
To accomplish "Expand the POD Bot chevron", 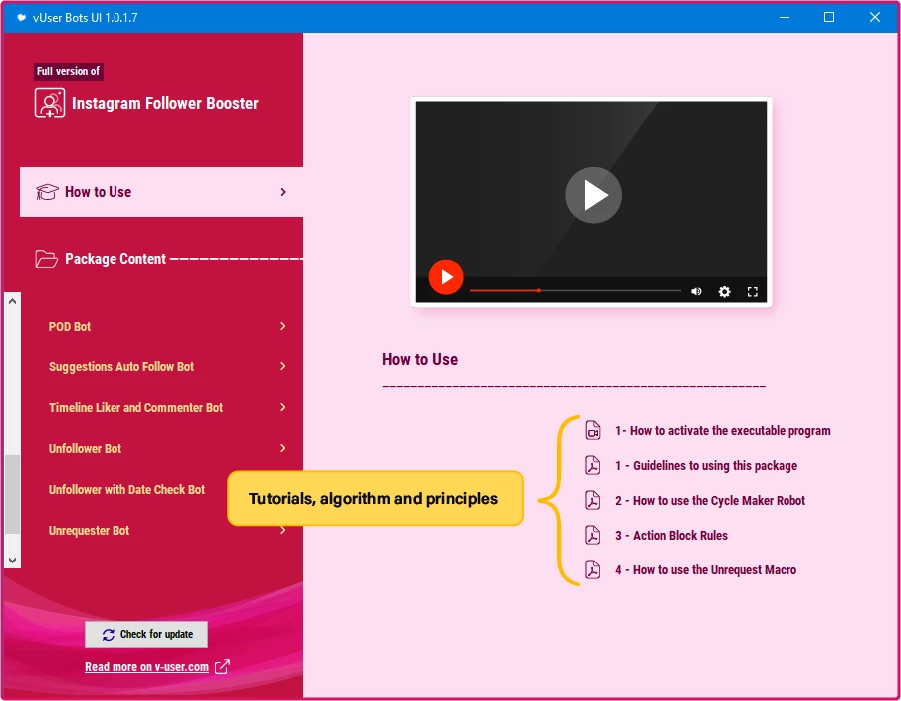I will (x=282, y=326).
